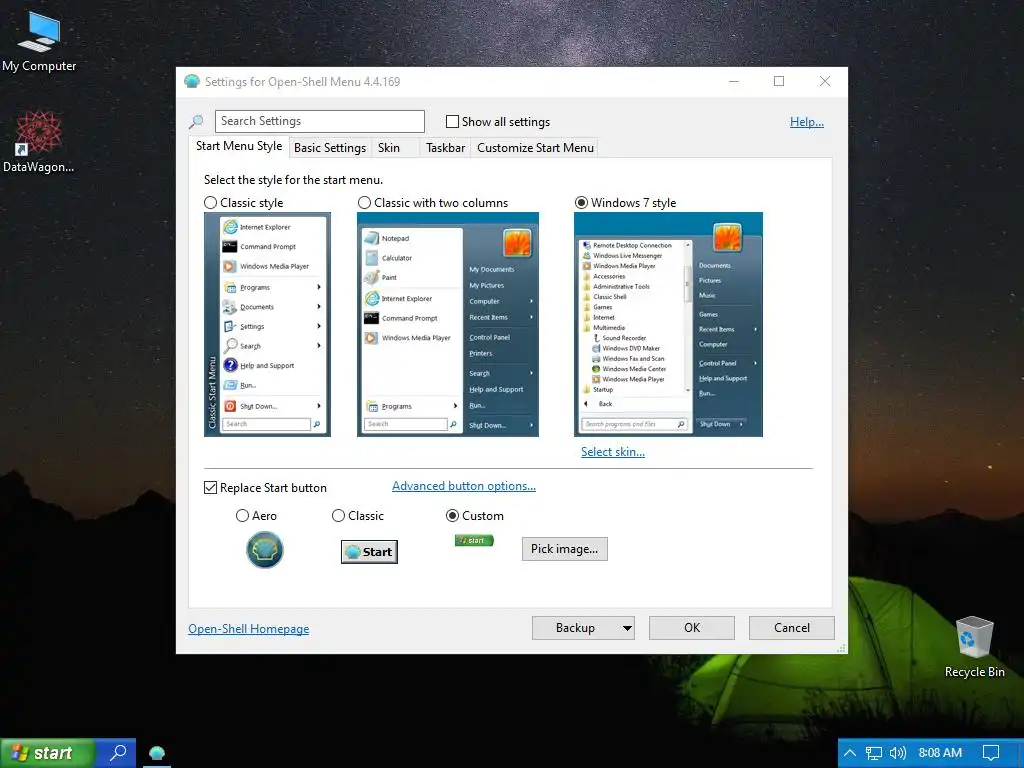Click the Aero shell button image
Screen dimensions: 1024x768
264,550
